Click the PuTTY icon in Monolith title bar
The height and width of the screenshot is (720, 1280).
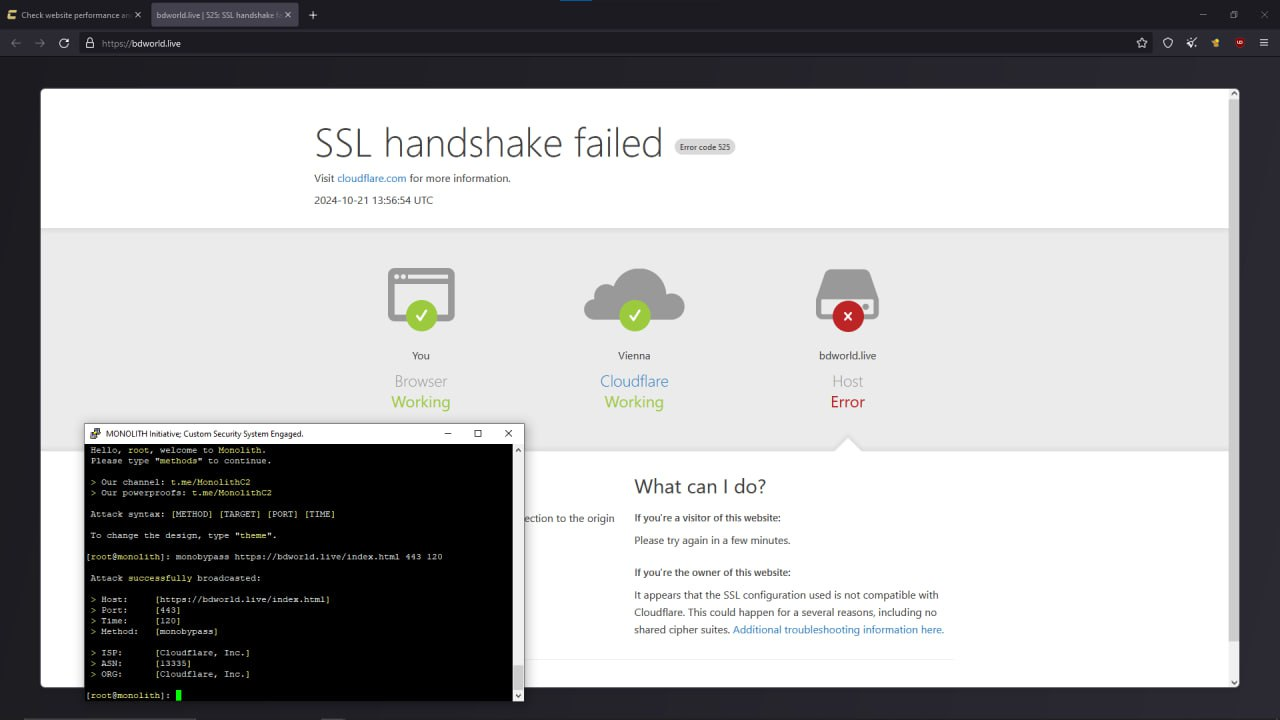(95, 433)
